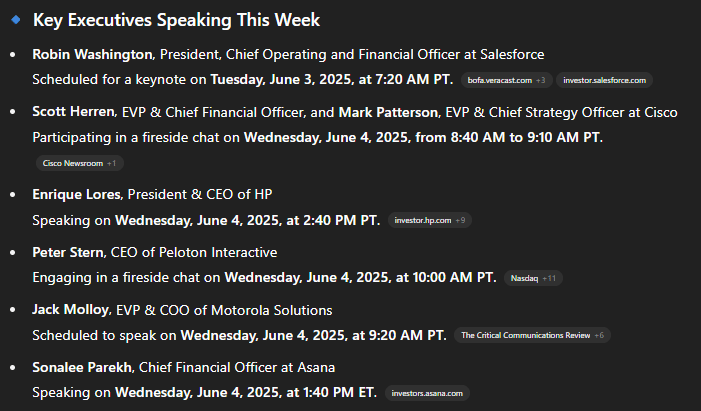
Task: Open The Critical Communications Review source
Action: [532, 335]
